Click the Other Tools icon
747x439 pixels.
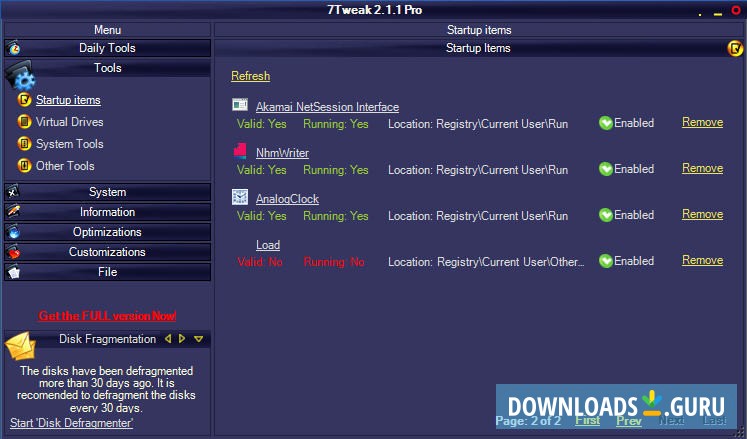24,166
